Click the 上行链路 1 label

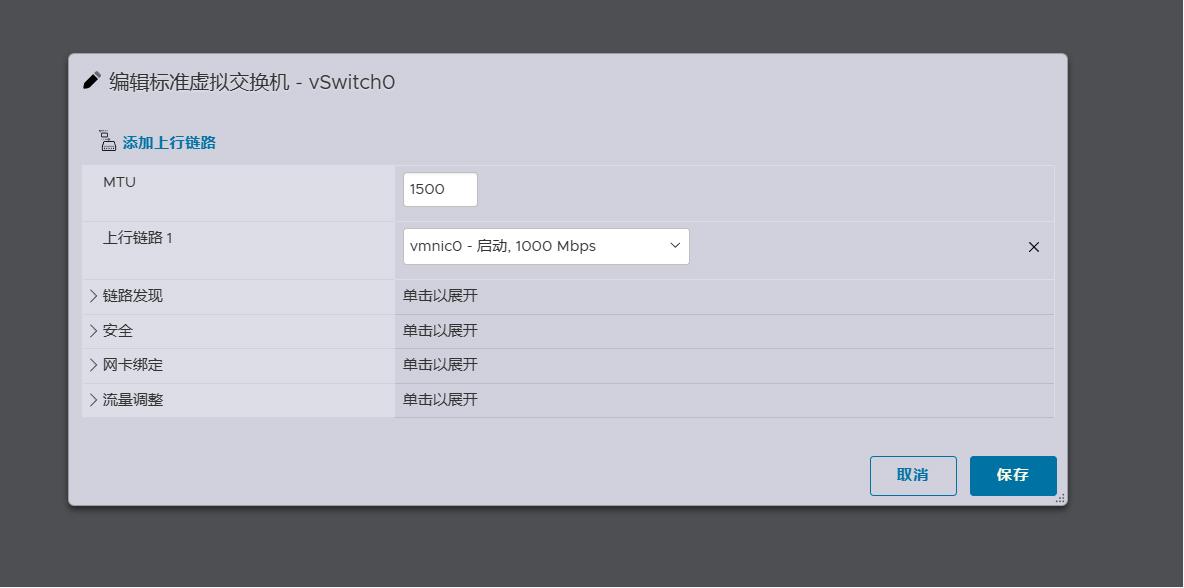(x=137, y=238)
